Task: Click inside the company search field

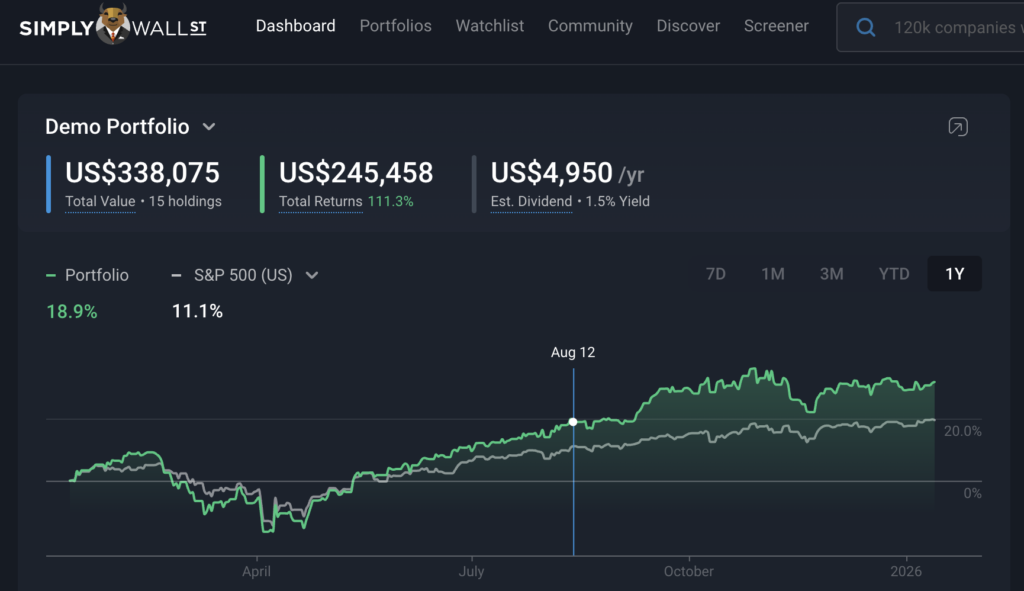Action: point(950,27)
